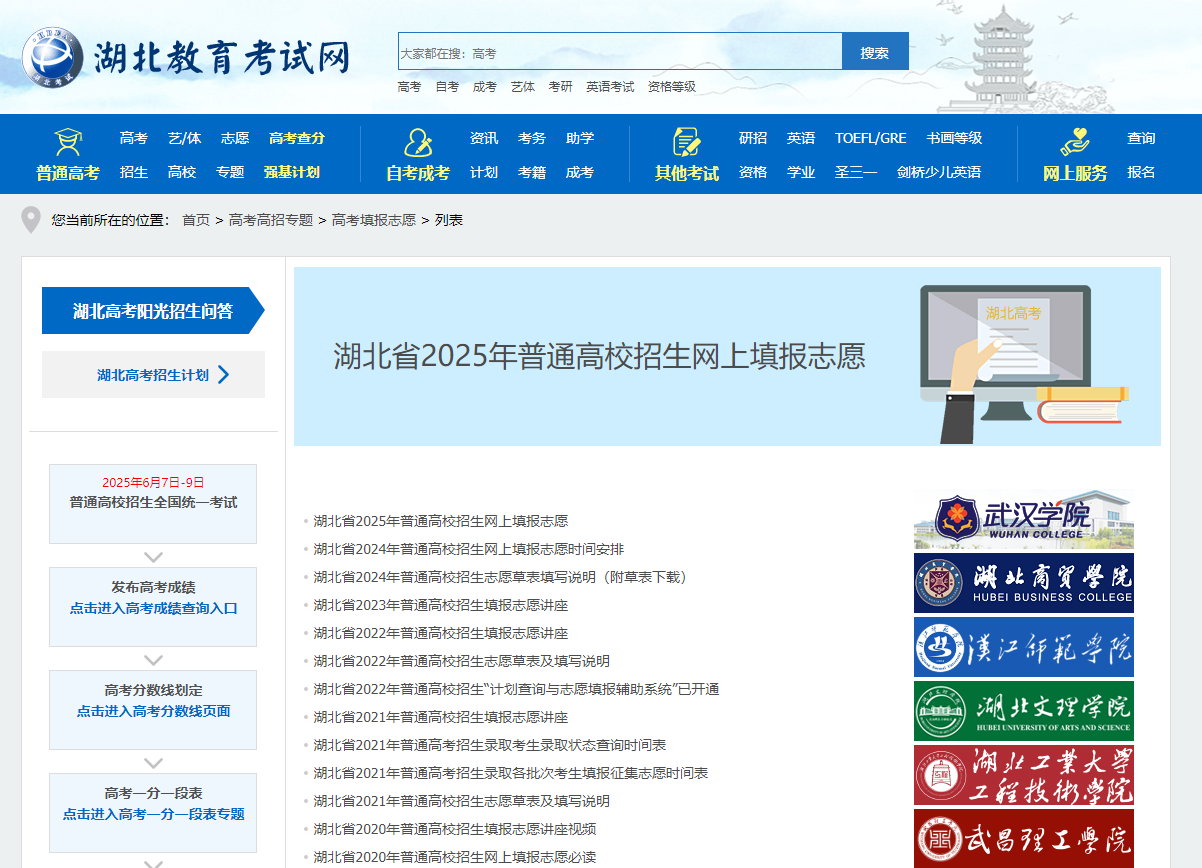Screen dimensions: 1202x868
Task: Click the 其他考试 notepad icon
Action: click(687, 141)
